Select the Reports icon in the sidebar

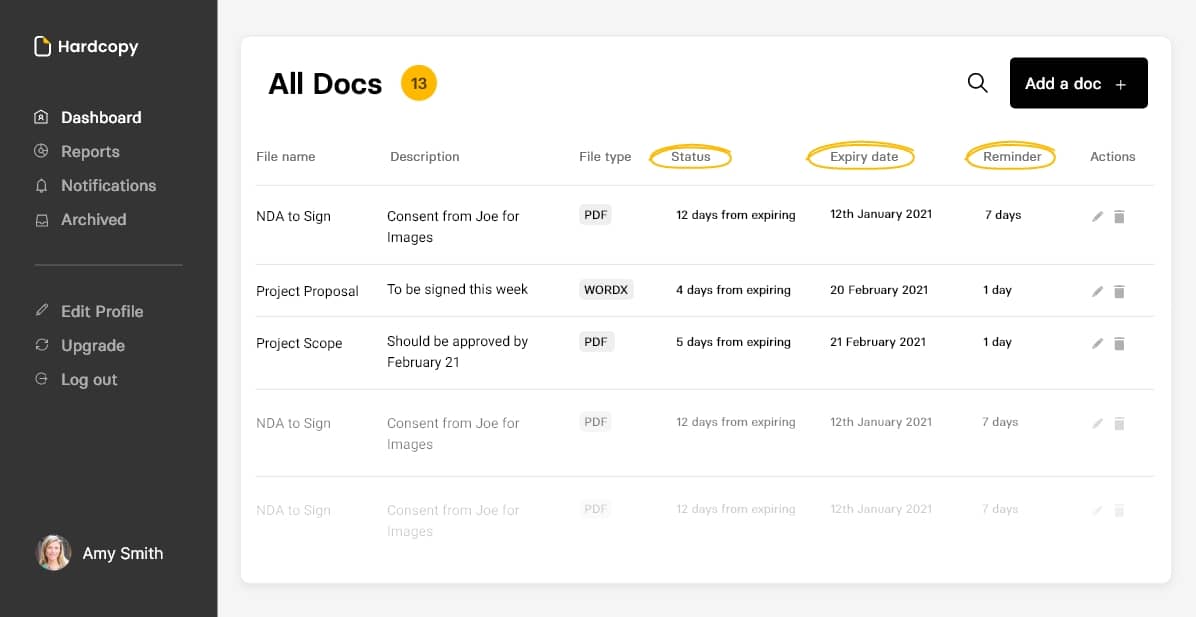[x=41, y=151]
